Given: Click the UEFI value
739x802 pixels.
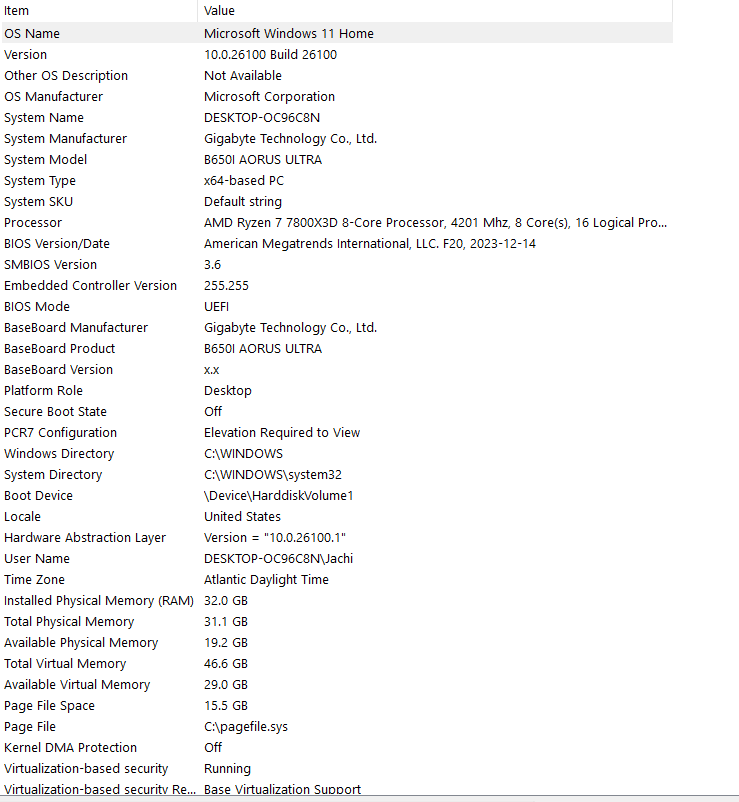Looking at the screenshot, I should pyautogui.click(x=216, y=306).
